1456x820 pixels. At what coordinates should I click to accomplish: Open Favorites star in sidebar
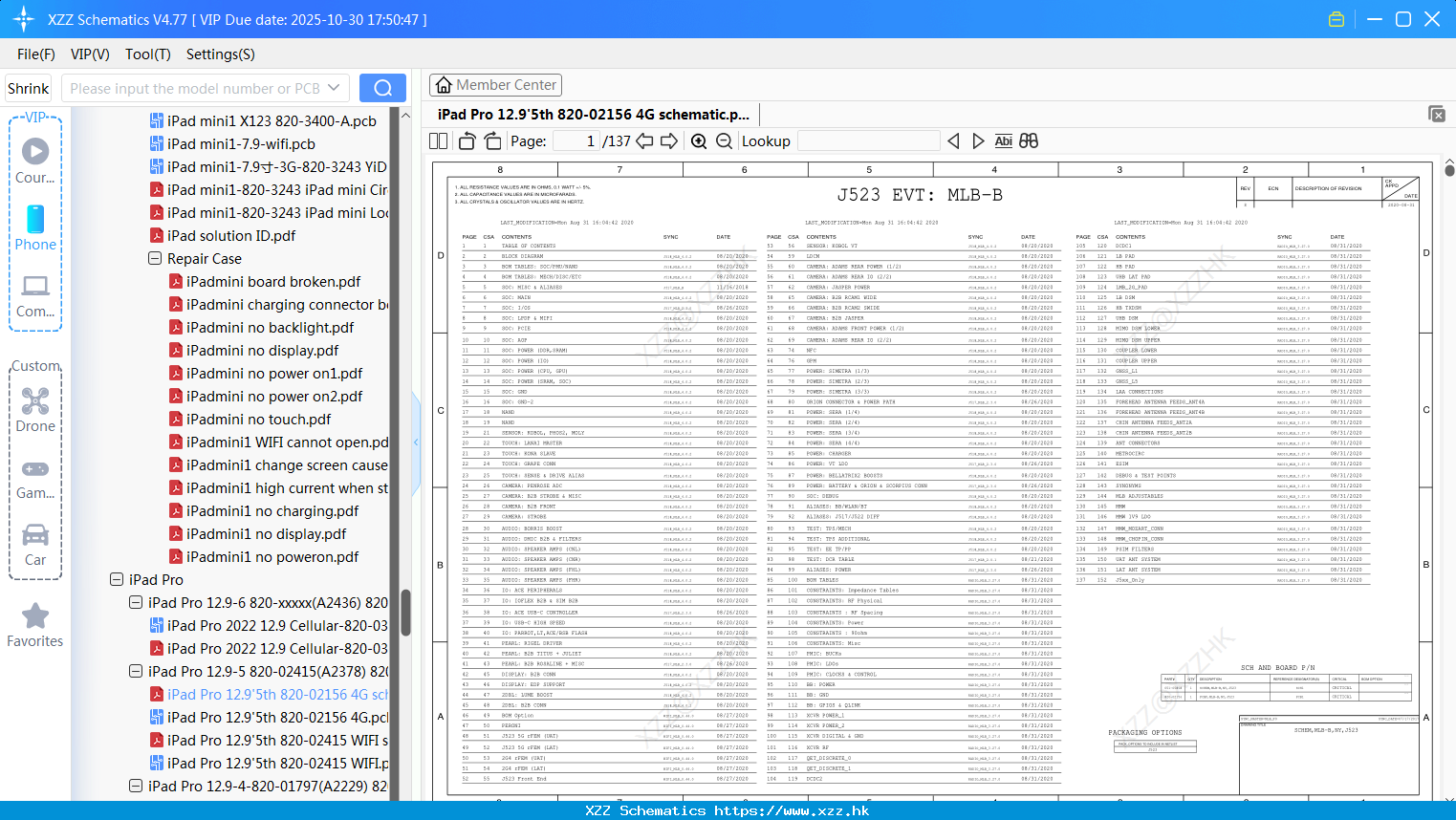[35, 626]
